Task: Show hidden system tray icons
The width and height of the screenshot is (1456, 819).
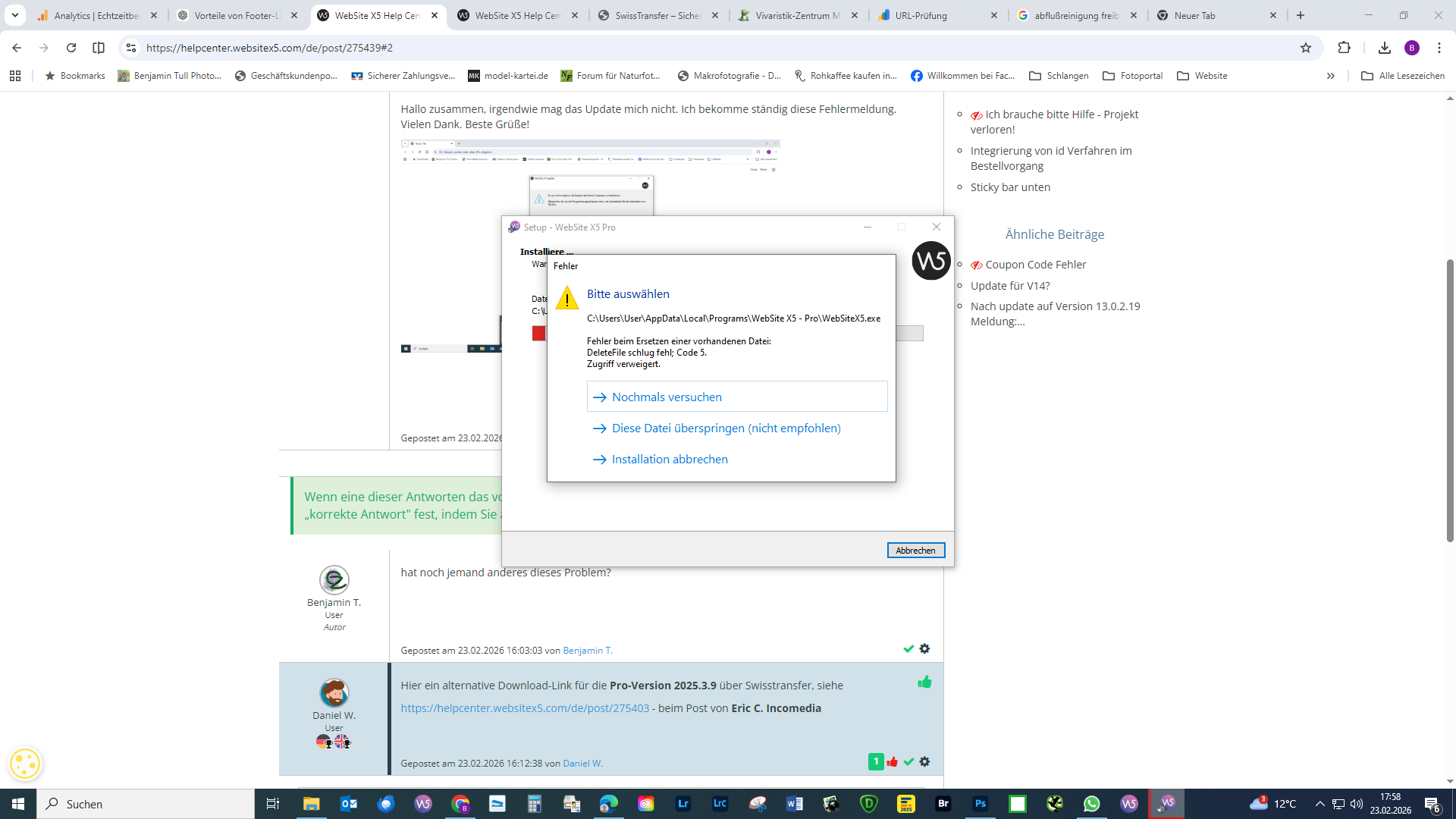Action: click(x=1319, y=804)
